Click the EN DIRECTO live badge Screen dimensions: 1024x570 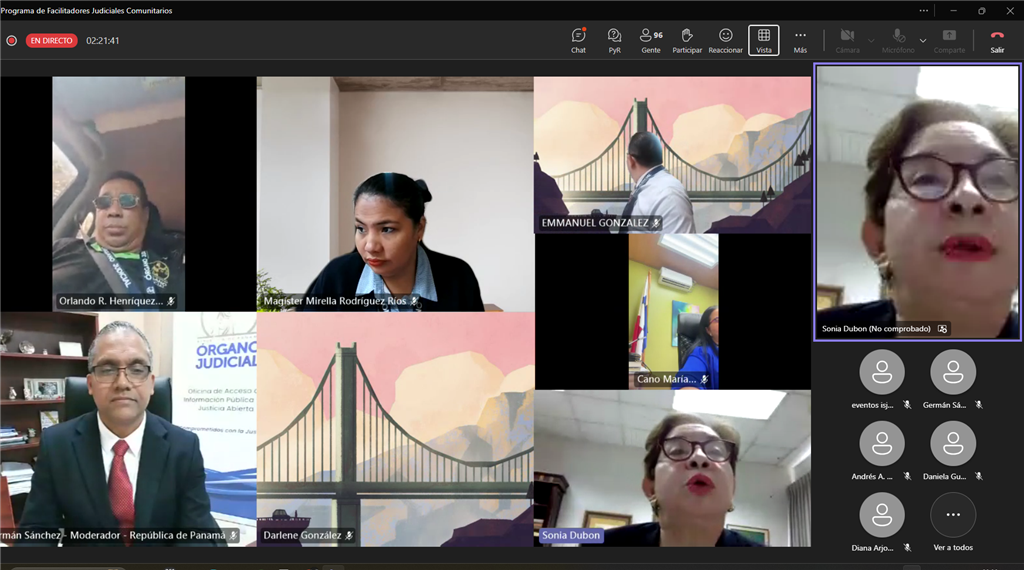click(x=52, y=41)
